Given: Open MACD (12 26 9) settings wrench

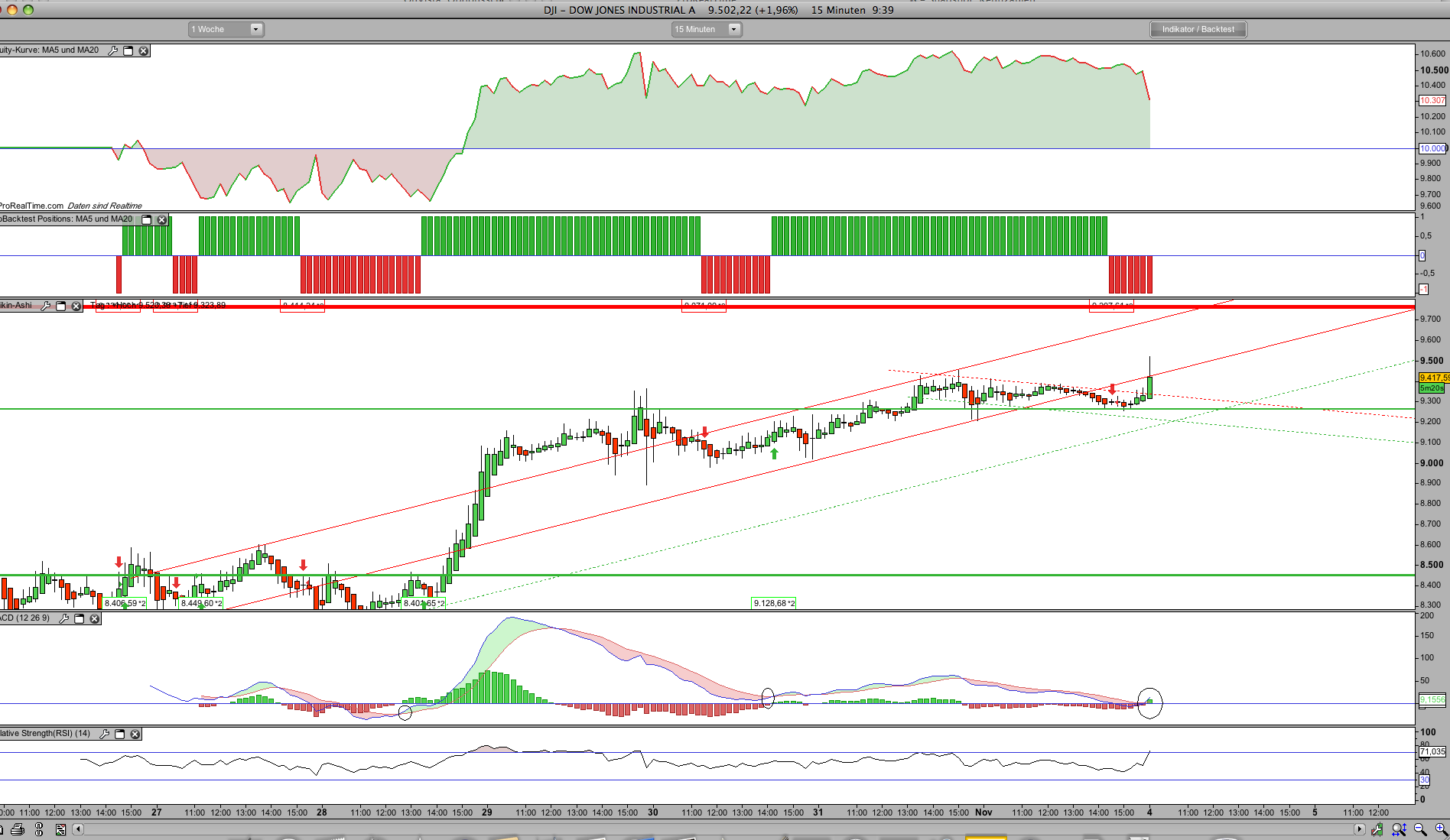Looking at the screenshot, I should 64,618.
